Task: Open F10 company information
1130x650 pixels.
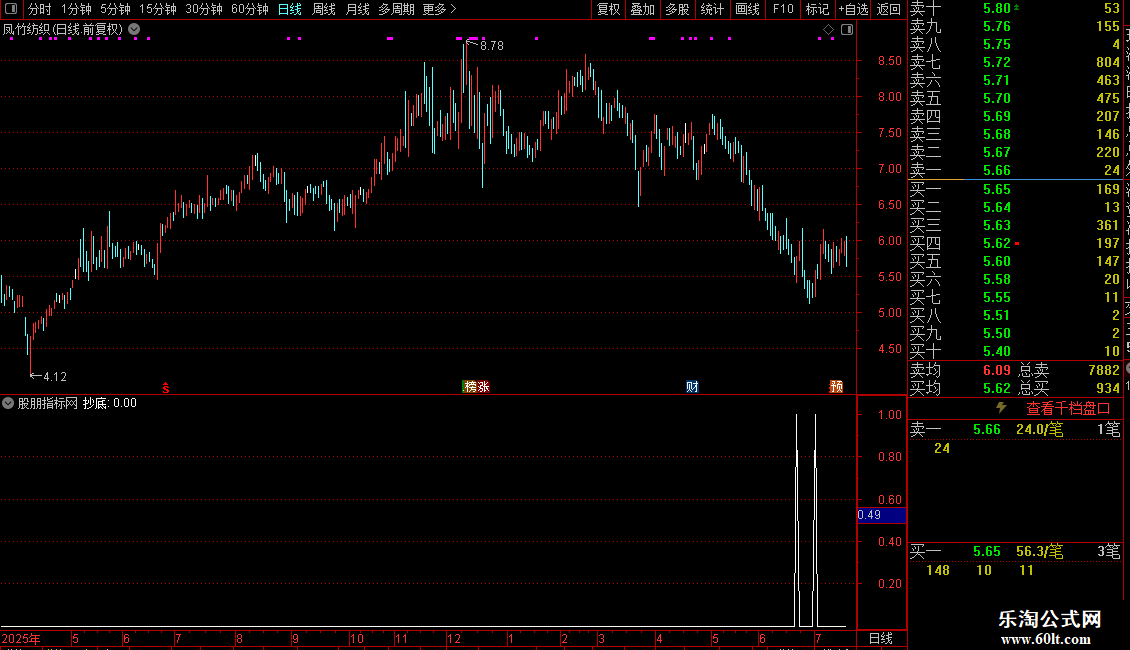Action: (x=783, y=9)
